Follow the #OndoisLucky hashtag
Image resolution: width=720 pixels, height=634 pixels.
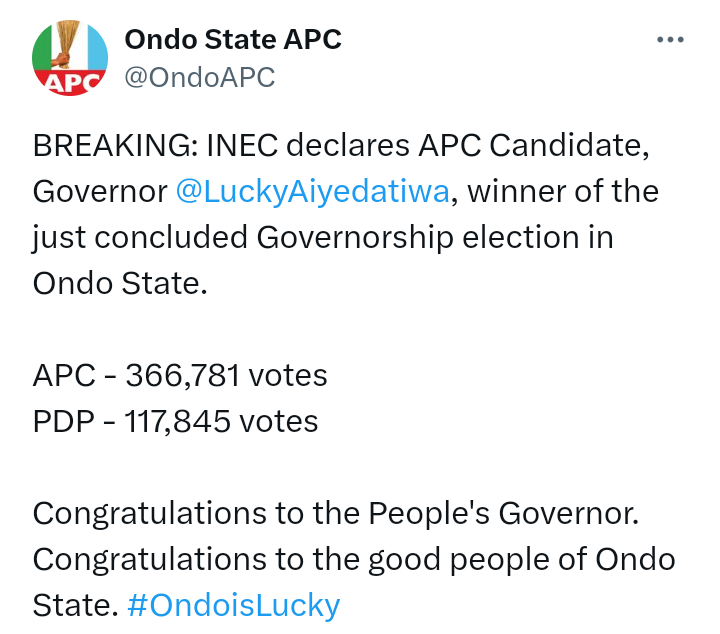point(234,605)
